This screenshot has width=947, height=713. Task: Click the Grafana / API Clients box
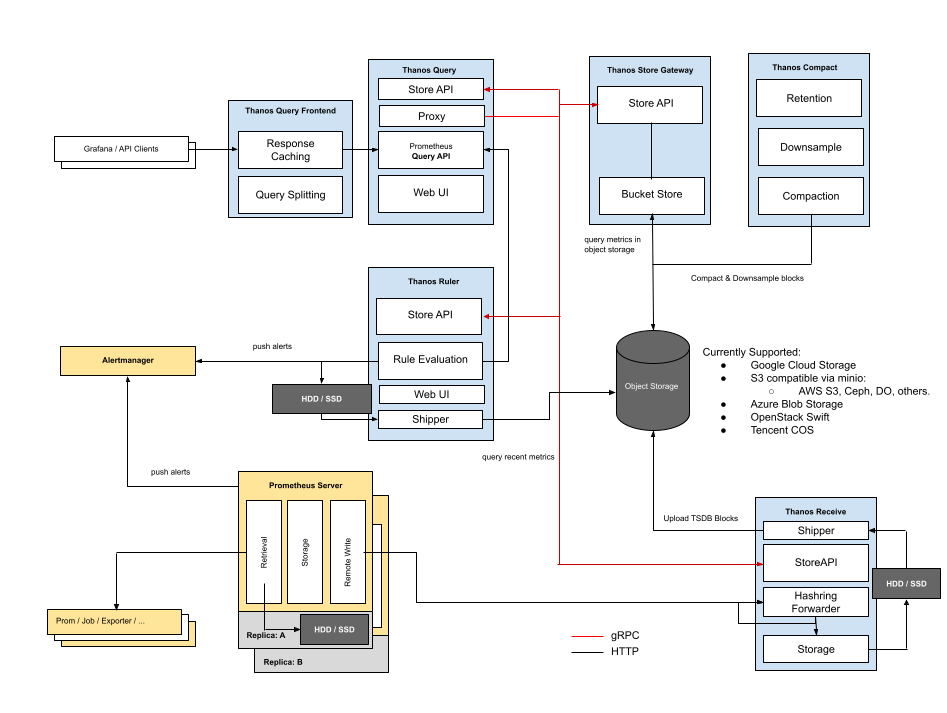pos(121,149)
